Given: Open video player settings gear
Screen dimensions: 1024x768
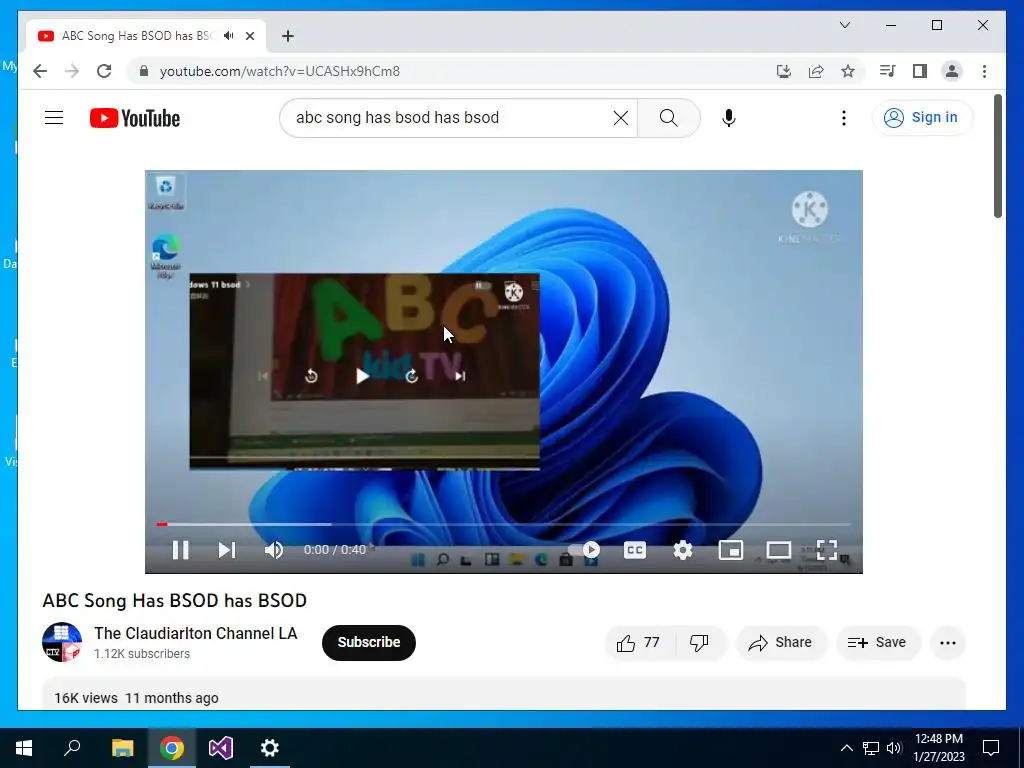Looking at the screenshot, I should pos(682,550).
